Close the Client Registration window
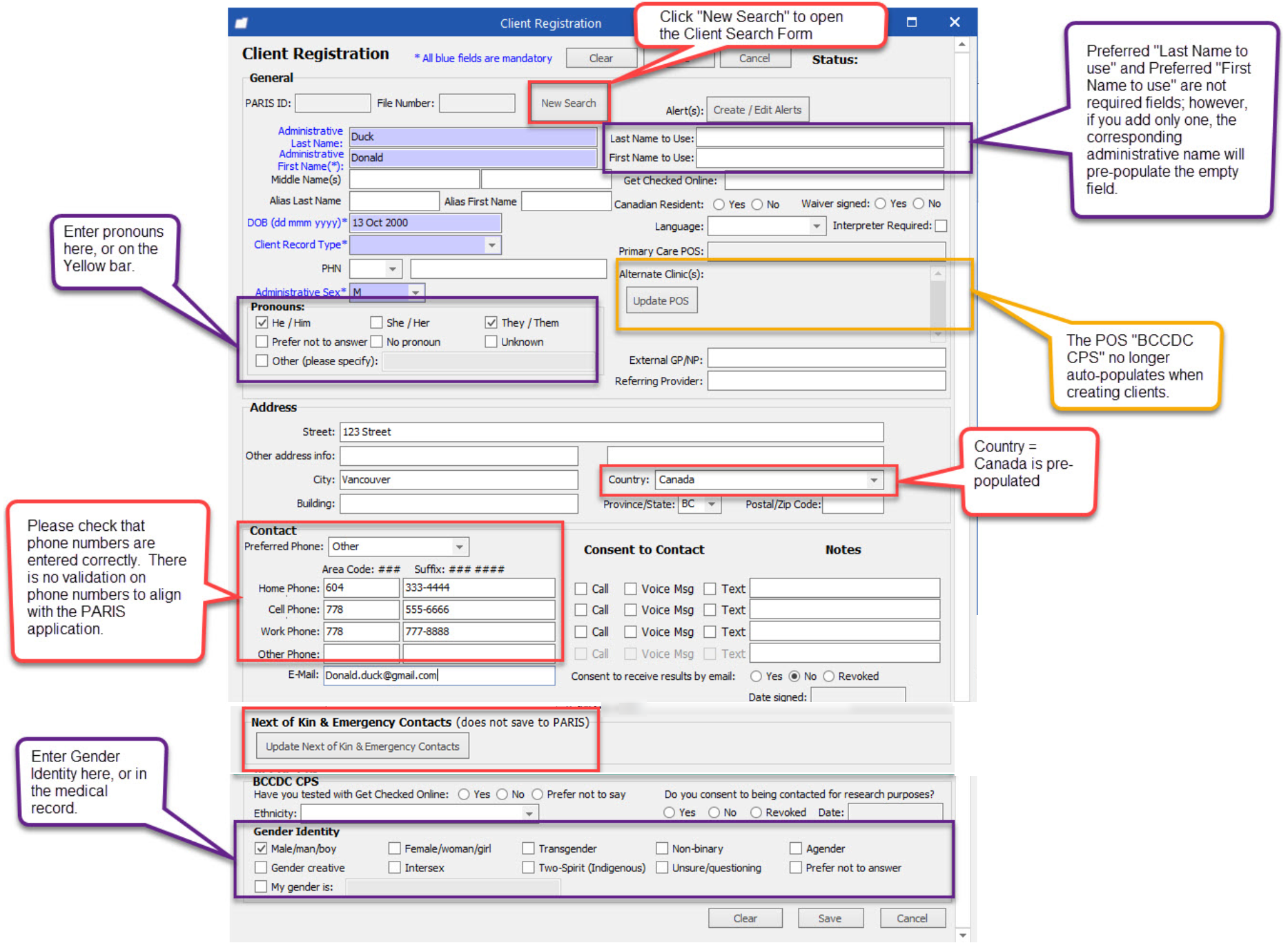 (x=955, y=22)
